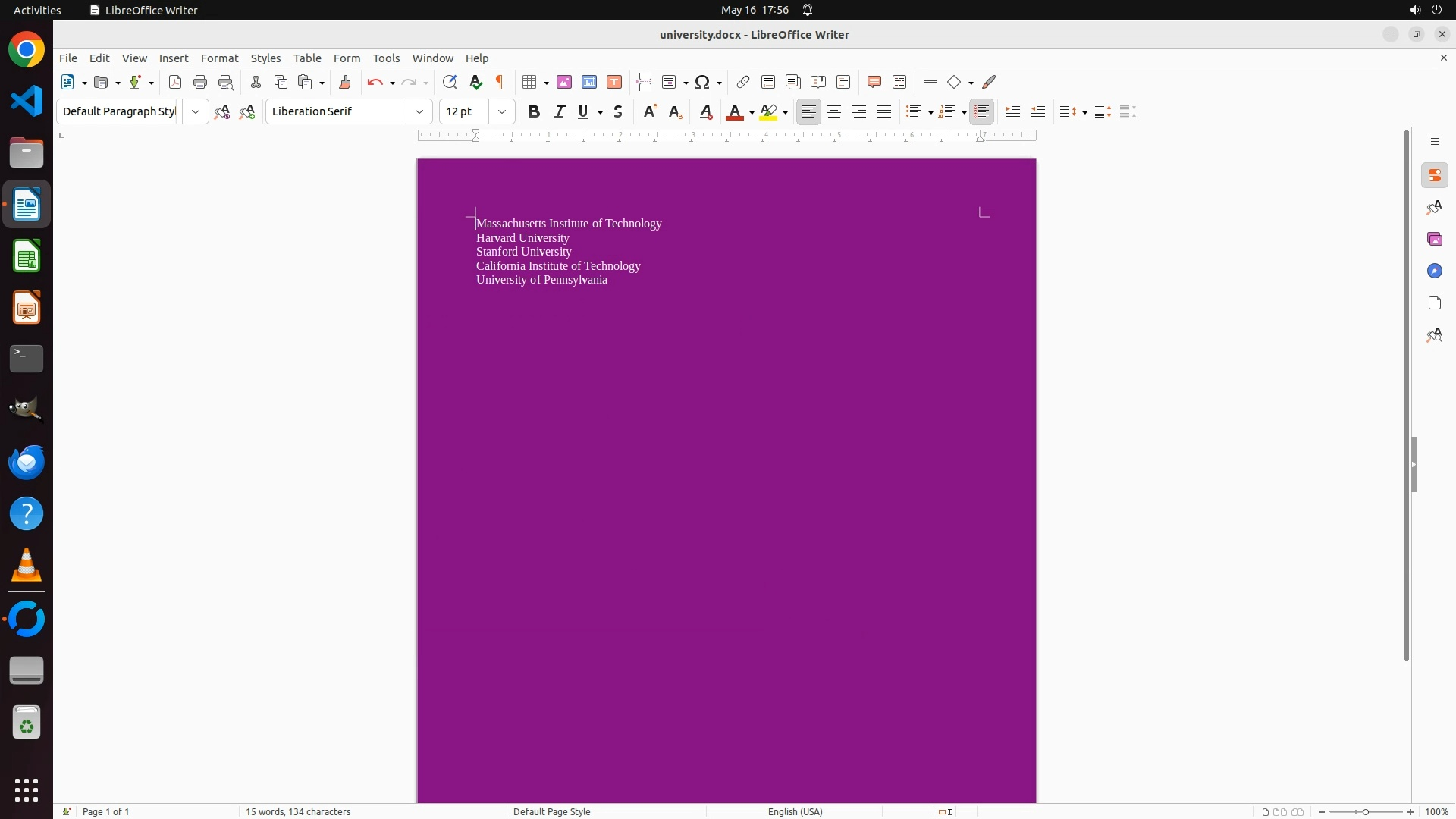Click Default Page Style in status bar
This screenshot has width=1456, height=819.
pos(551,811)
